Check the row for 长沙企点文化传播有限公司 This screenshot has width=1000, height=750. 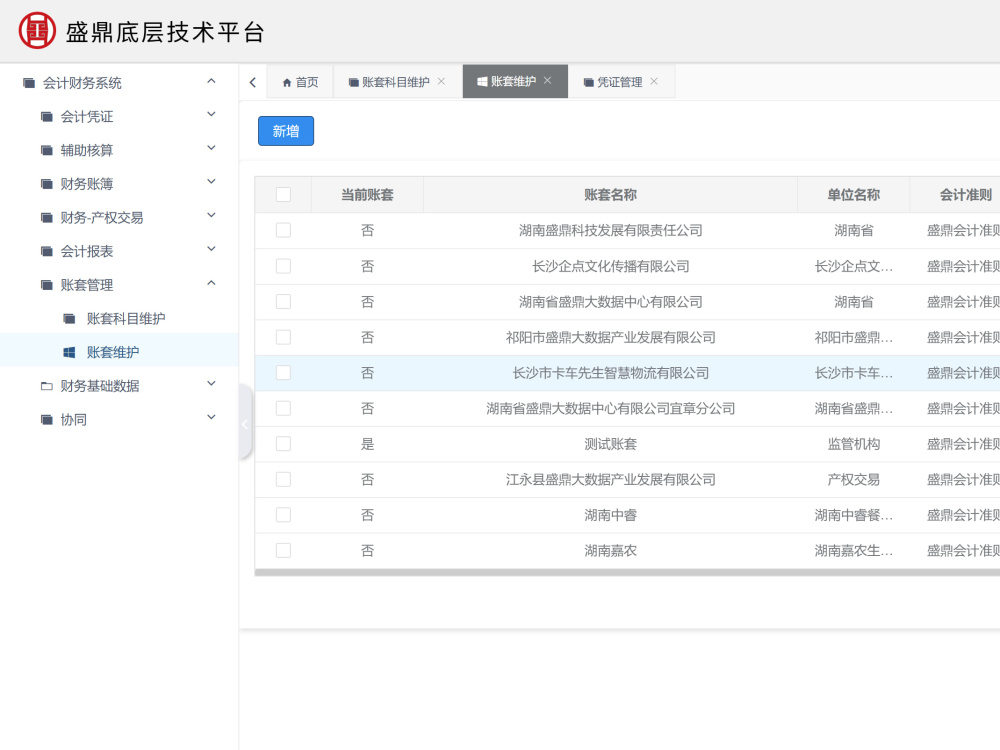[x=283, y=266]
